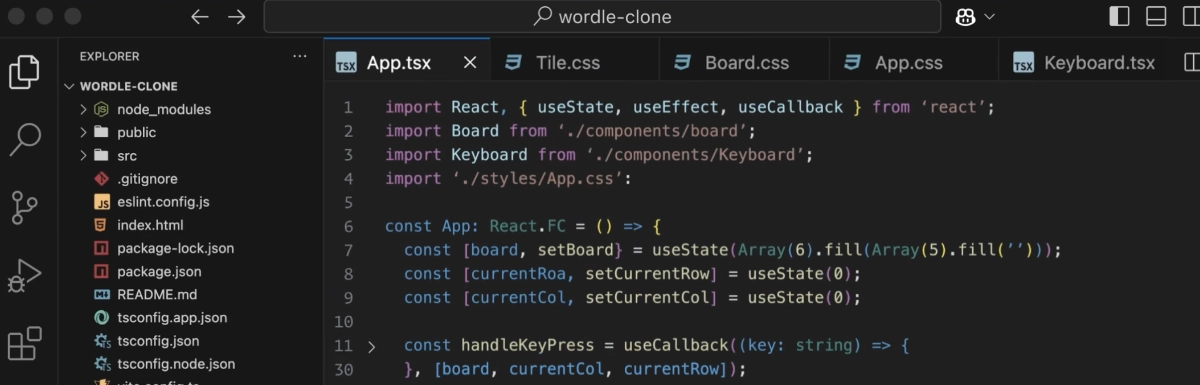1200x385 pixels.
Task: Click 'React.FC' type in line 6
Action: click(x=527, y=226)
